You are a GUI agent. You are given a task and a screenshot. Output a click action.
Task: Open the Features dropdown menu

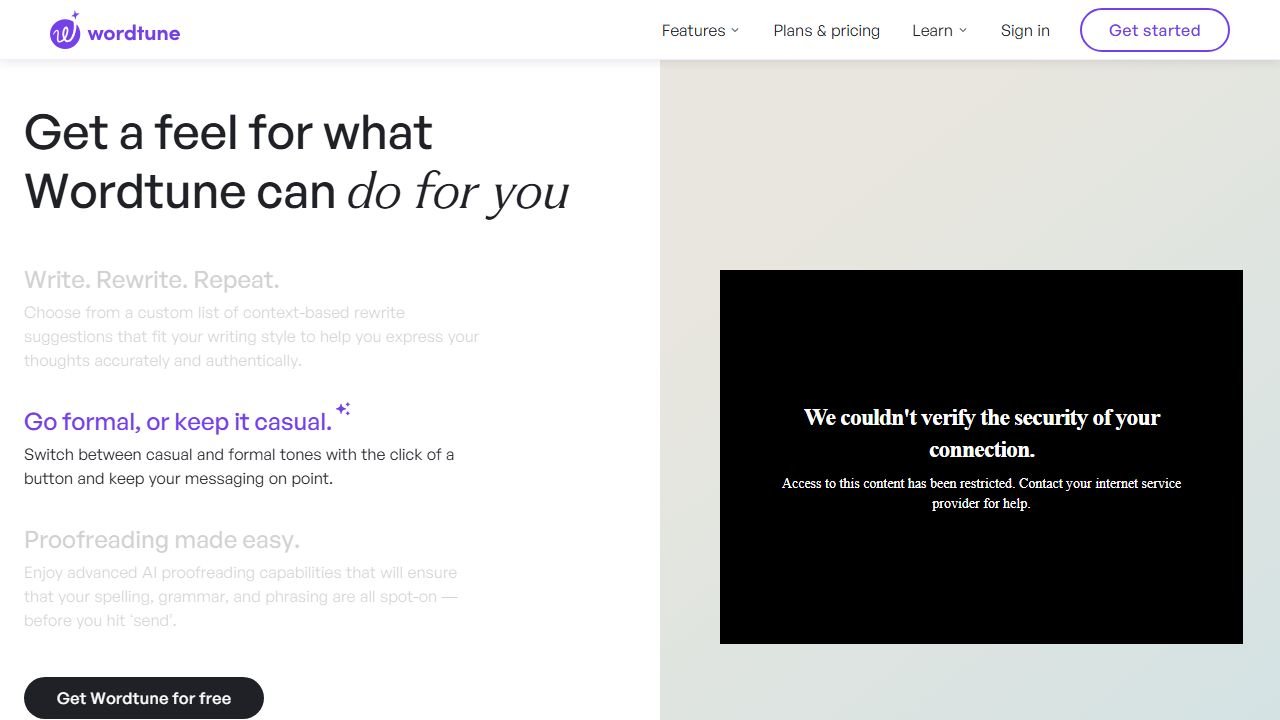pyautogui.click(x=700, y=30)
